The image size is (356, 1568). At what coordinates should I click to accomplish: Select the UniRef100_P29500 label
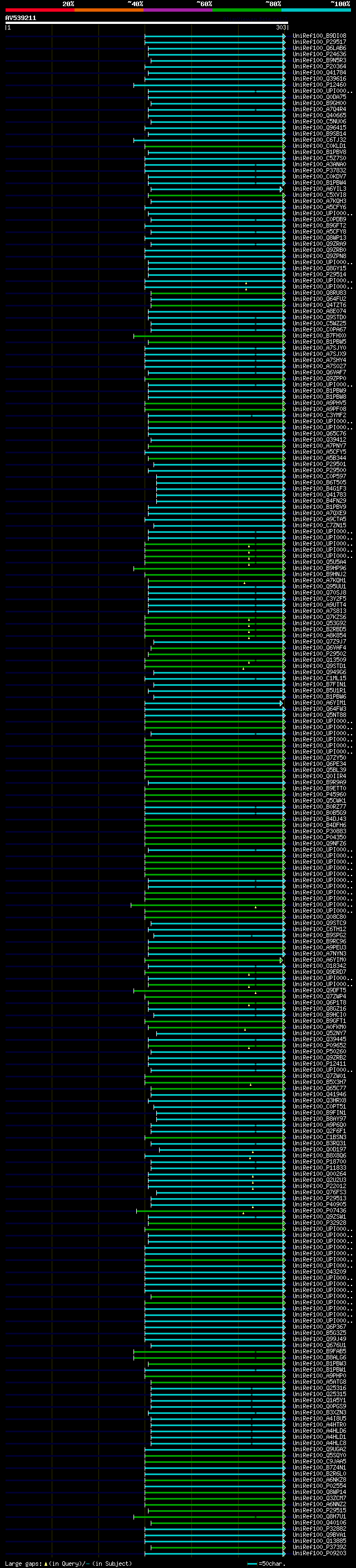(x=319, y=471)
